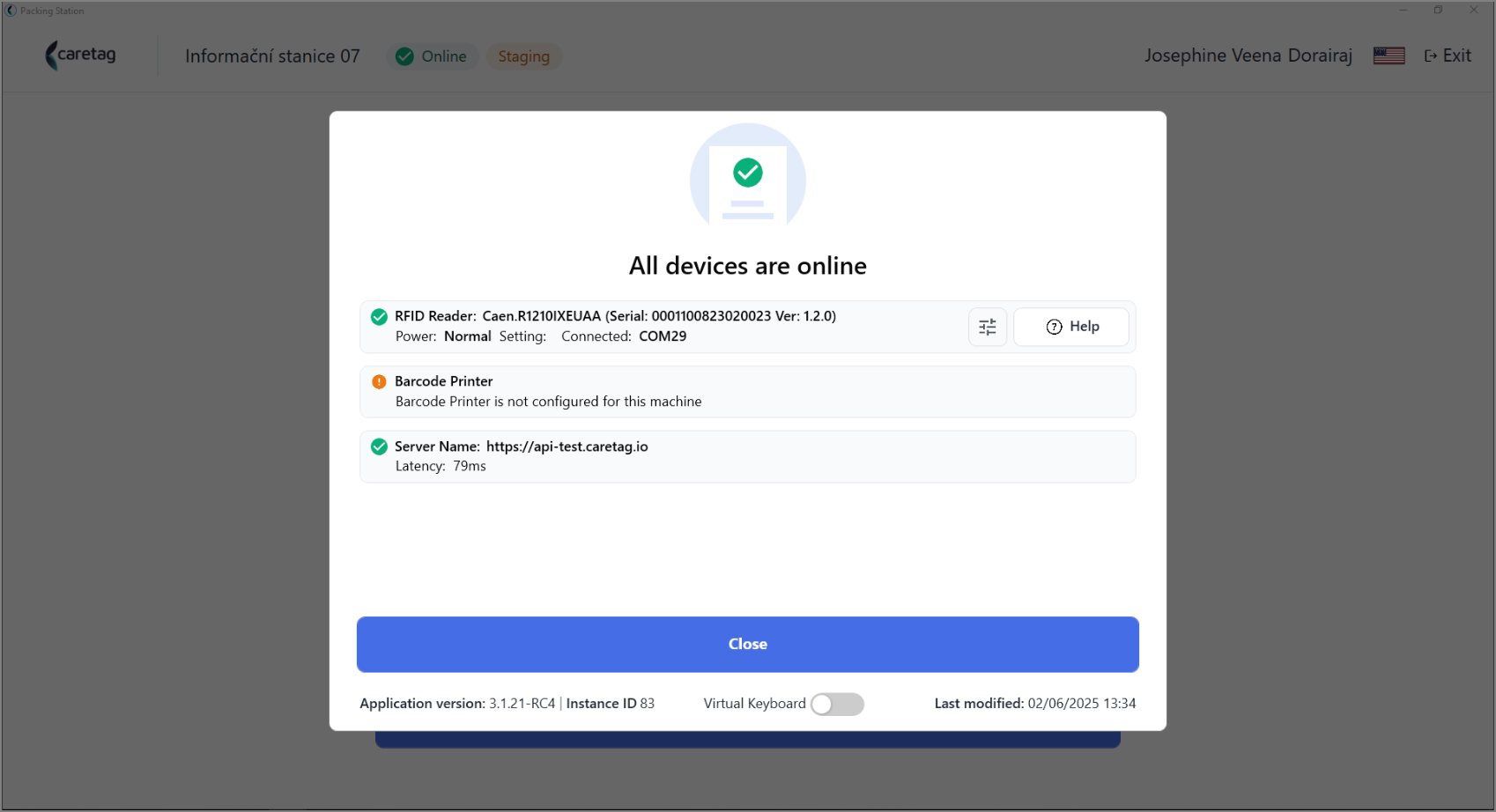Click the caretag logo
Image resolution: width=1496 pixels, height=812 pixels.
click(80, 55)
